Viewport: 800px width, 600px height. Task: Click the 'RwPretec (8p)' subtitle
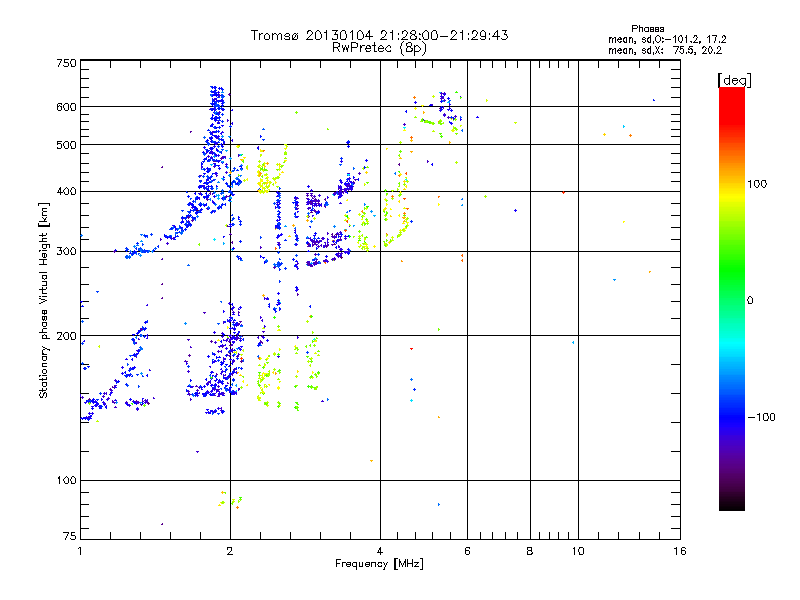point(379,48)
